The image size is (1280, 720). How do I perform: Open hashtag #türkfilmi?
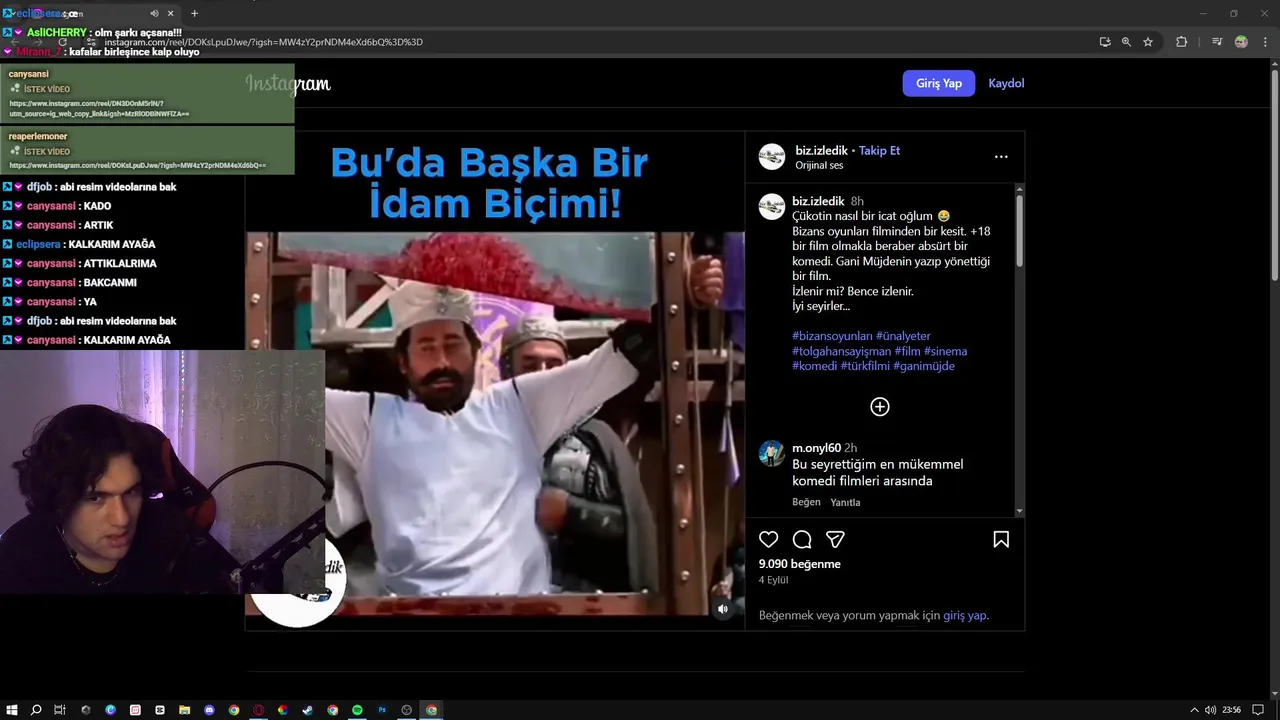pos(865,366)
